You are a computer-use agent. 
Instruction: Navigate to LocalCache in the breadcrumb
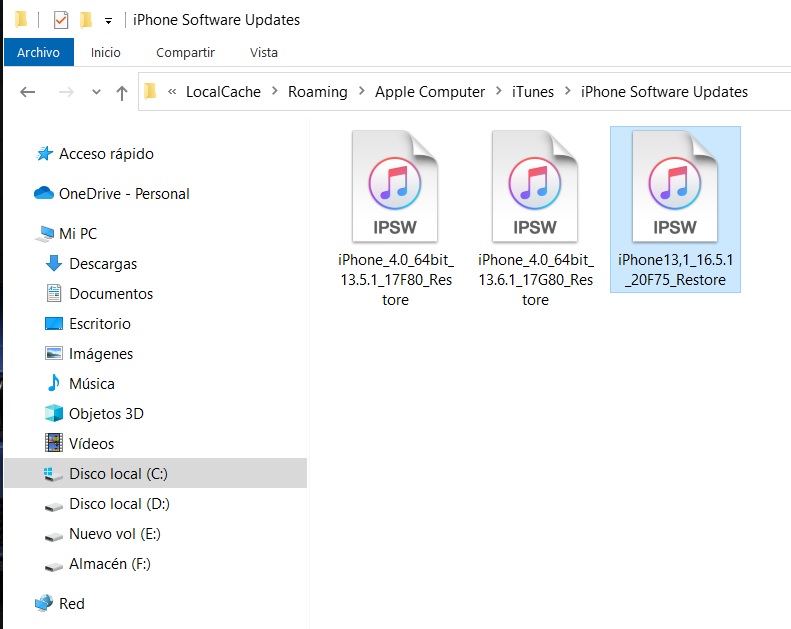tap(223, 92)
